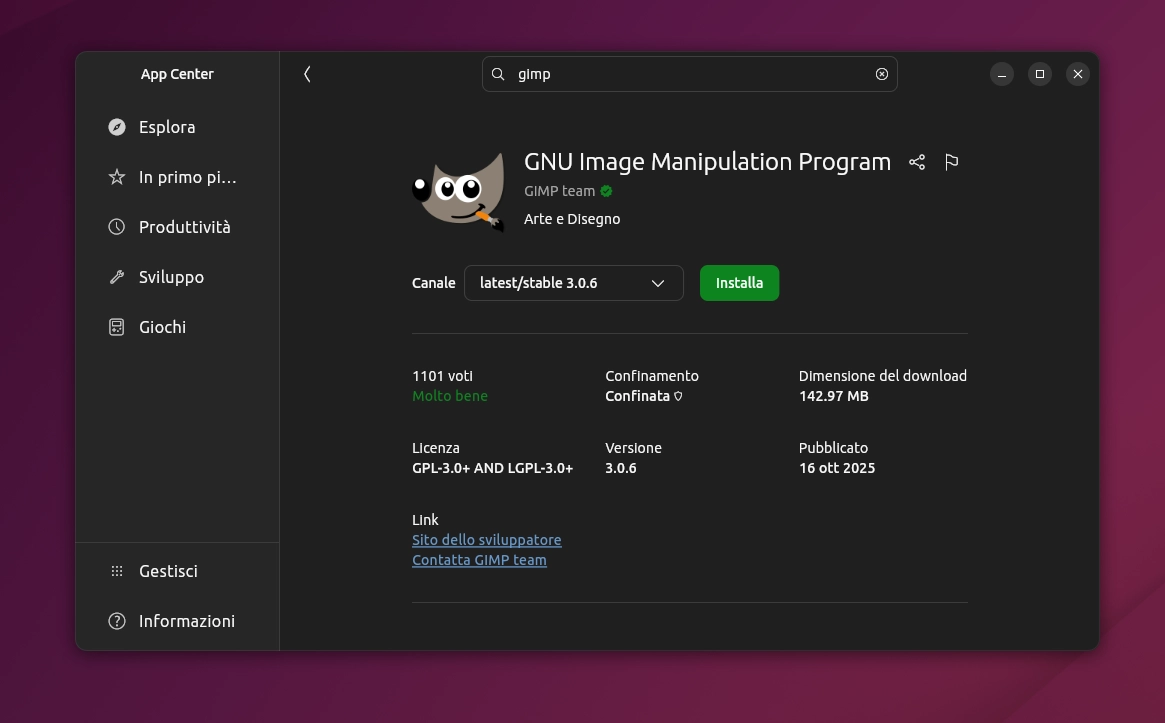The image size is (1165, 723).
Task: Click the Esplora compass icon in sidebar
Action: pos(117,127)
